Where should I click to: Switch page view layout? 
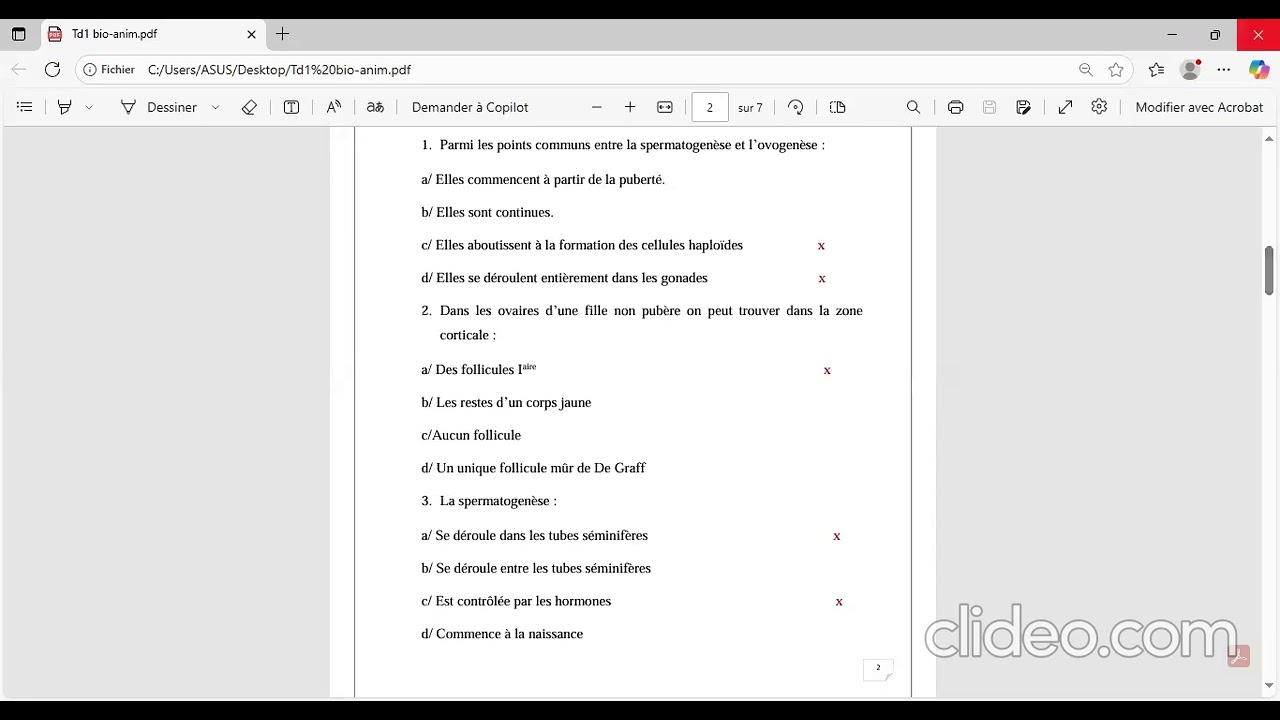coord(838,107)
